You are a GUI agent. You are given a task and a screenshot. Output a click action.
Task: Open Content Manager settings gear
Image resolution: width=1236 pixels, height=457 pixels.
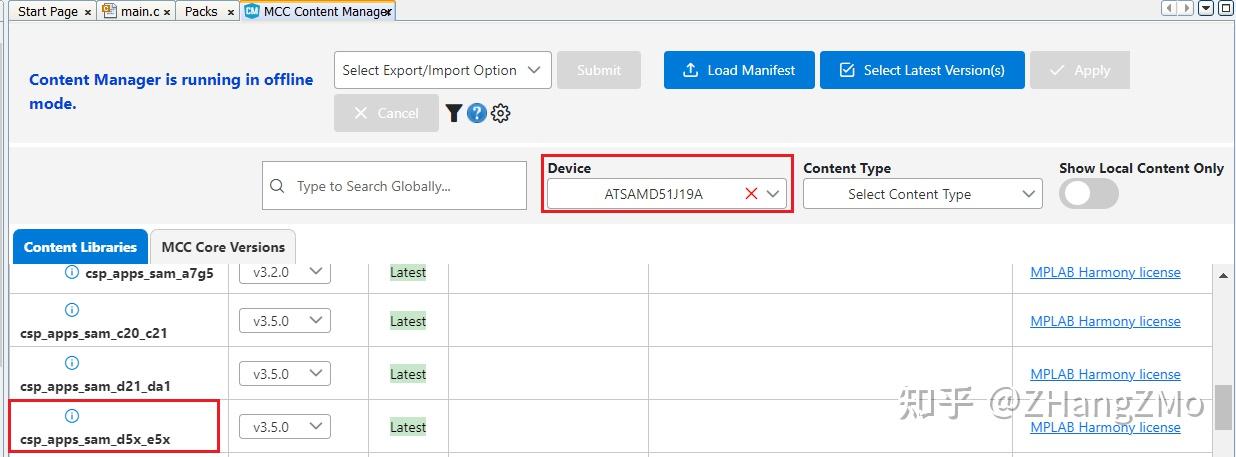coord(501,113)
